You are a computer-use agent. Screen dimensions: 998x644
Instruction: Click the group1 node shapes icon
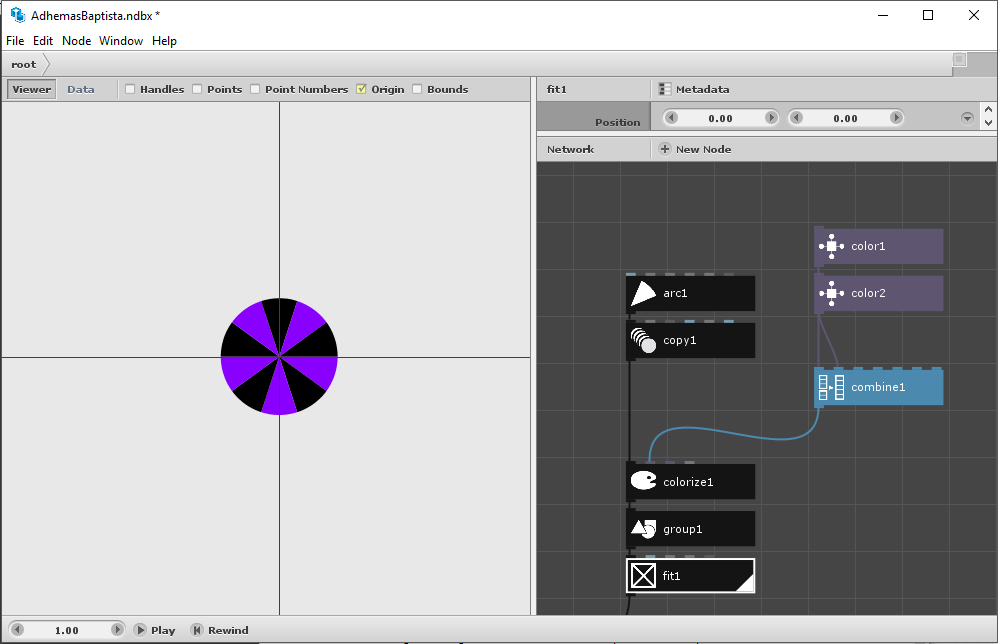pyautogui.click(x=643, y=529)
